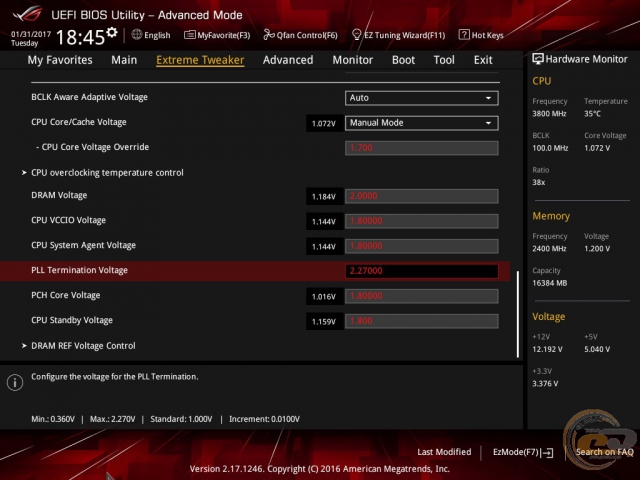
Task: Expand CPU overclocking temperature control
Action: [x=107, y=173]
